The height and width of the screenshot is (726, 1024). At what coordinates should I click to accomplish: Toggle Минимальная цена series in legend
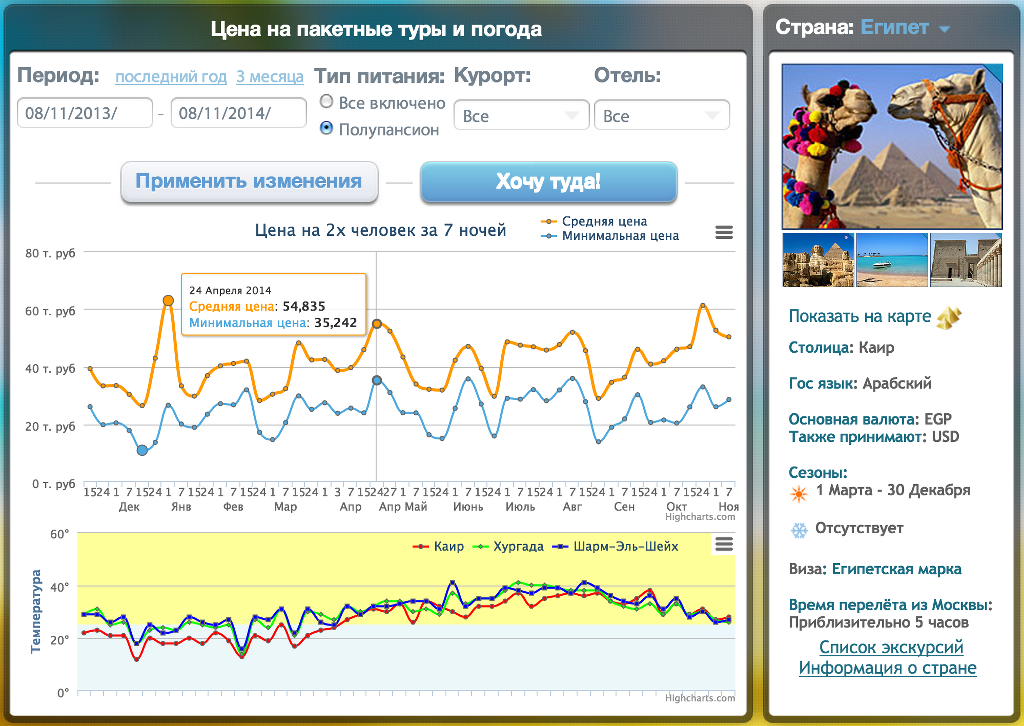coord(610,236)
